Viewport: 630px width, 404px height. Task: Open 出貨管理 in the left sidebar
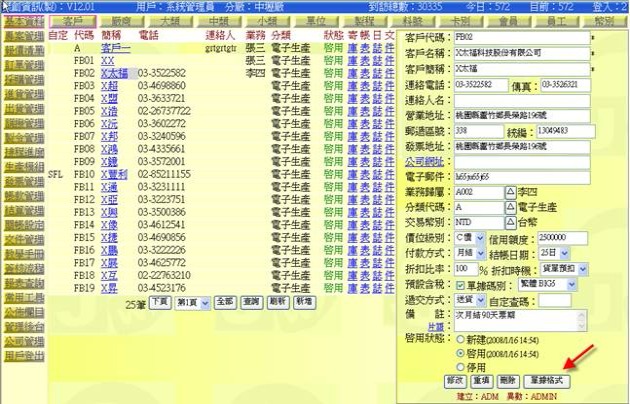tap(22, 108)
